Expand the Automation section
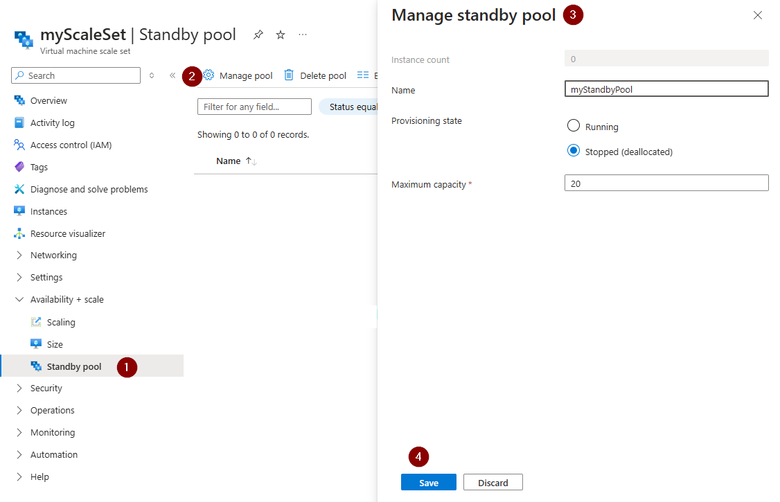This screenshot has height=502, width=780. click(x=19, y=454)
